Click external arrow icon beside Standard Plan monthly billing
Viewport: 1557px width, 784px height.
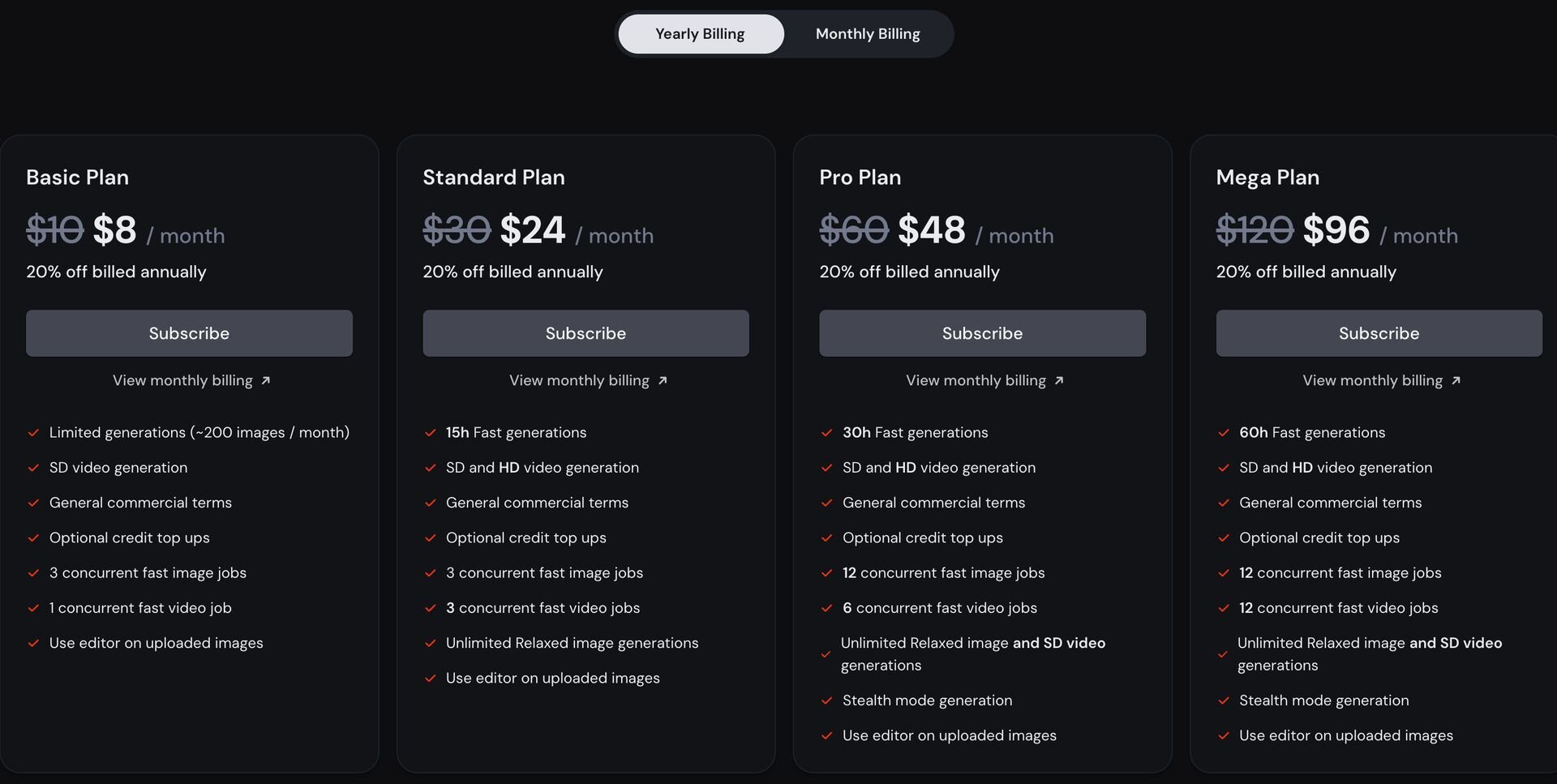pos(663,381)
